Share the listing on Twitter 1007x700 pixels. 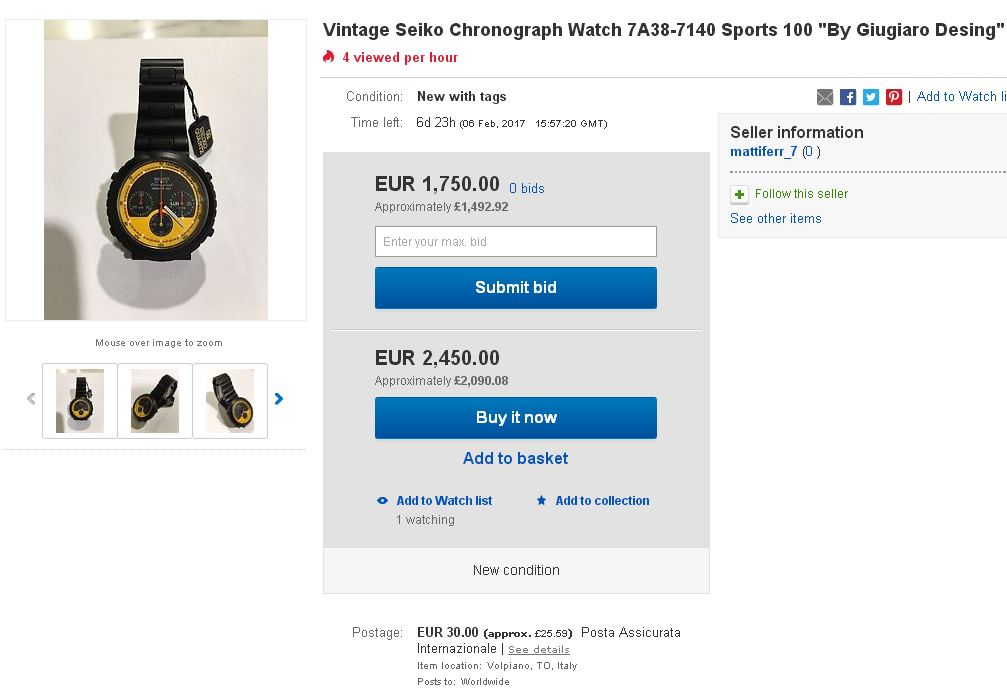tap(871, 97)
